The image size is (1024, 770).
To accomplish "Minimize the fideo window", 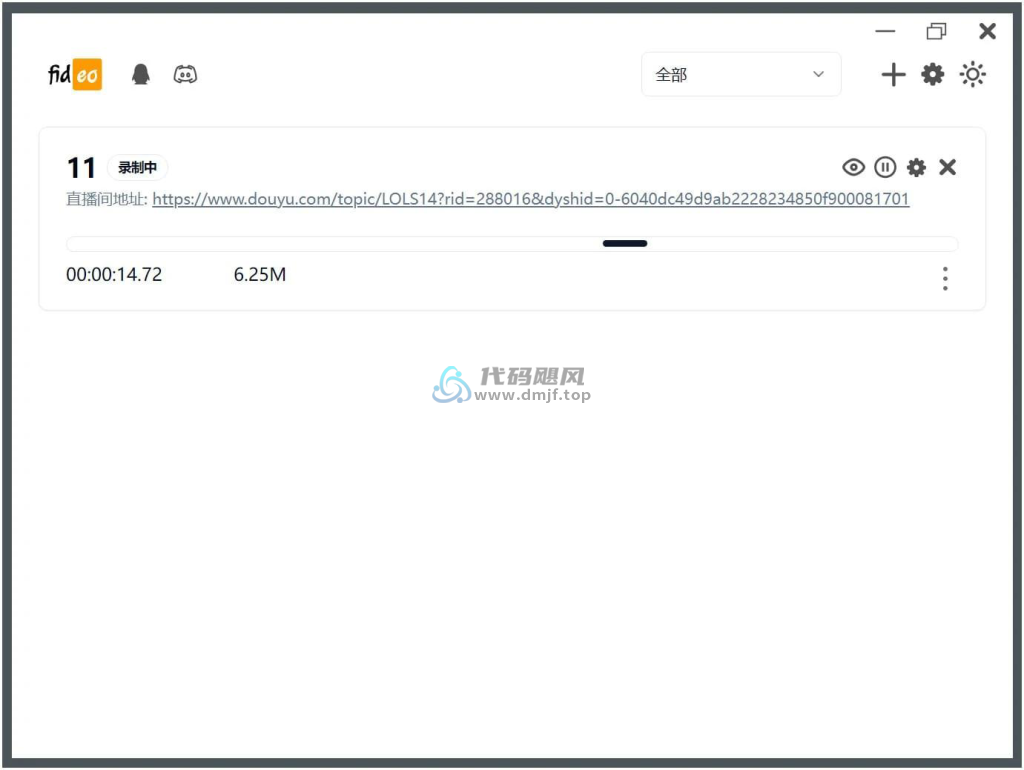I will coord(885,31).
